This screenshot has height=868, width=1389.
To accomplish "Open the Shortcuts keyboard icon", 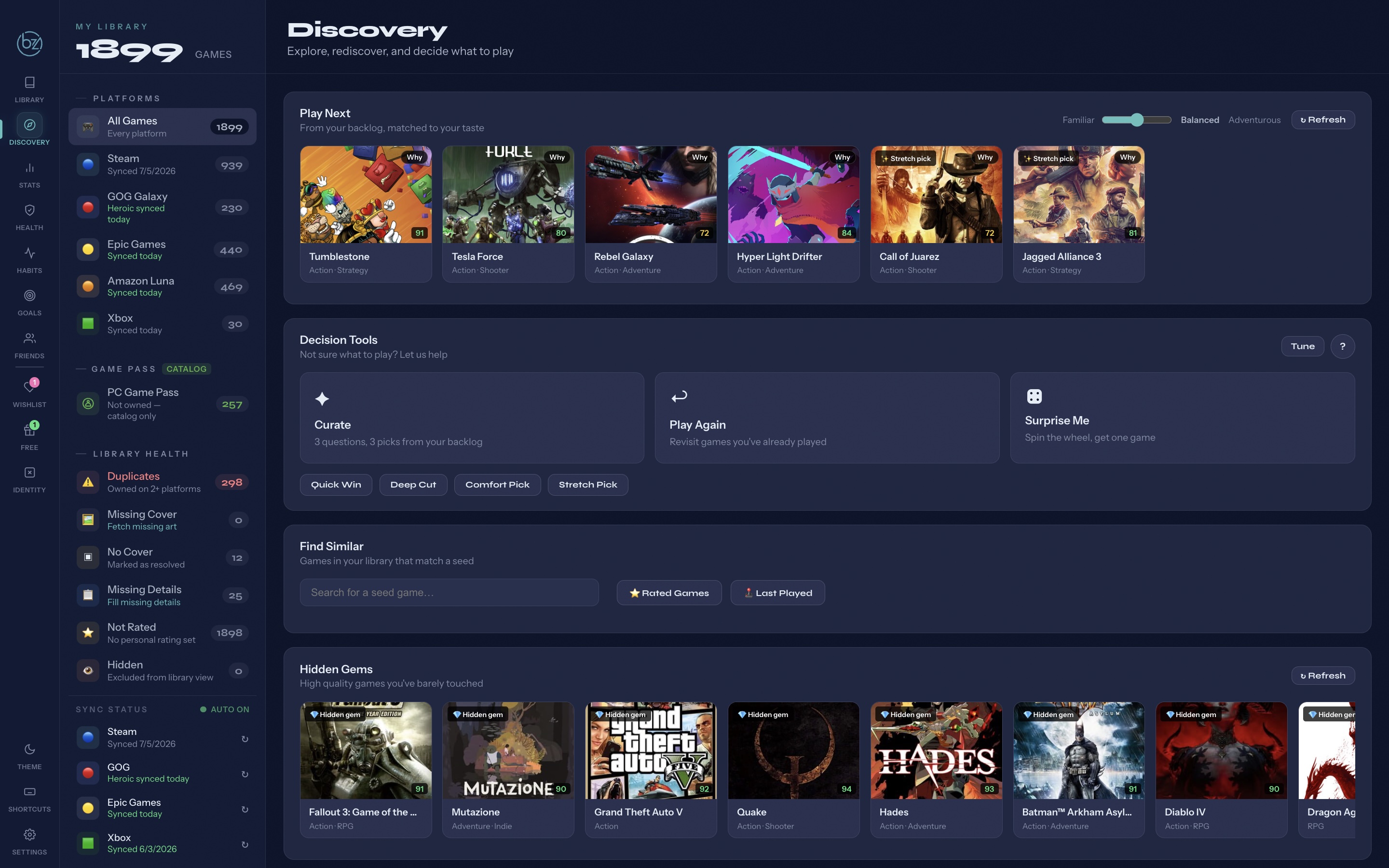I will (29, 792).
